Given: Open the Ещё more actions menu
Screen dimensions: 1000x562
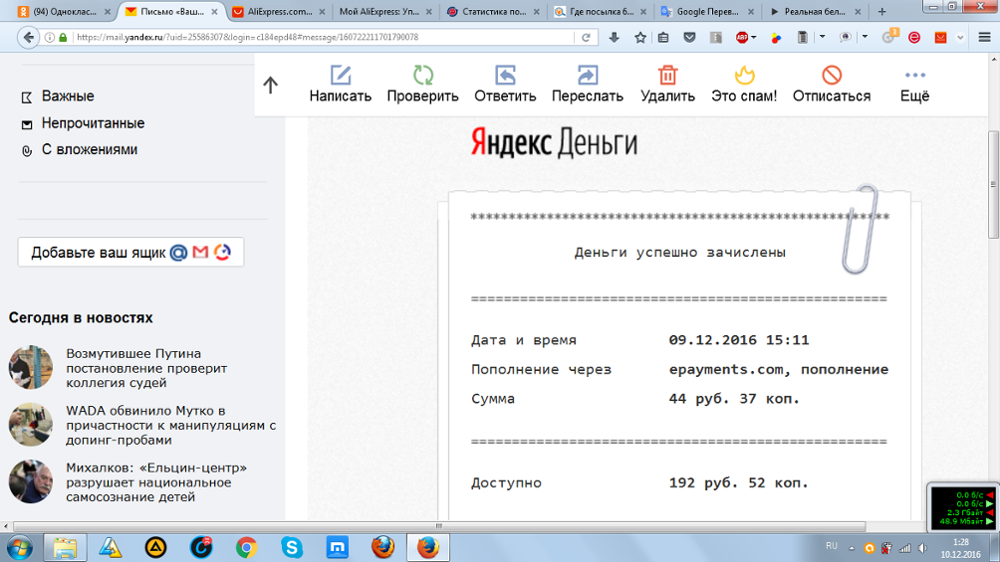Looking at the screenshot, I should pos(915,84).
